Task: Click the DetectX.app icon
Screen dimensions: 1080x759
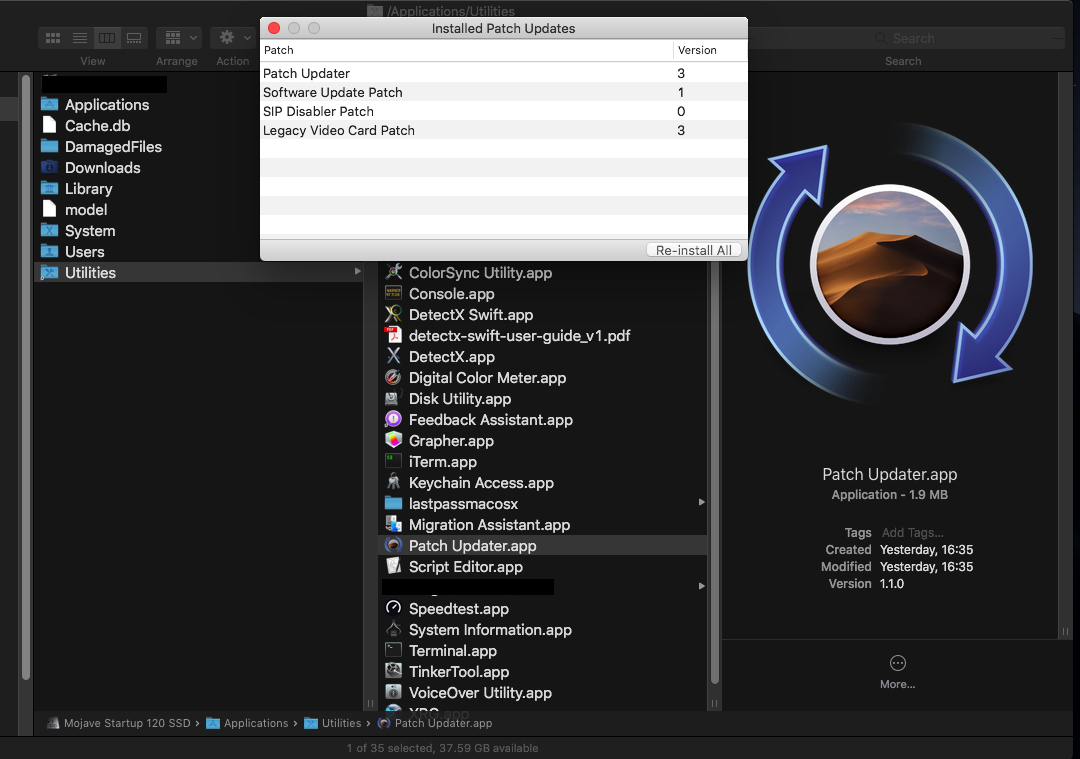Action: (x=393, y=356)
